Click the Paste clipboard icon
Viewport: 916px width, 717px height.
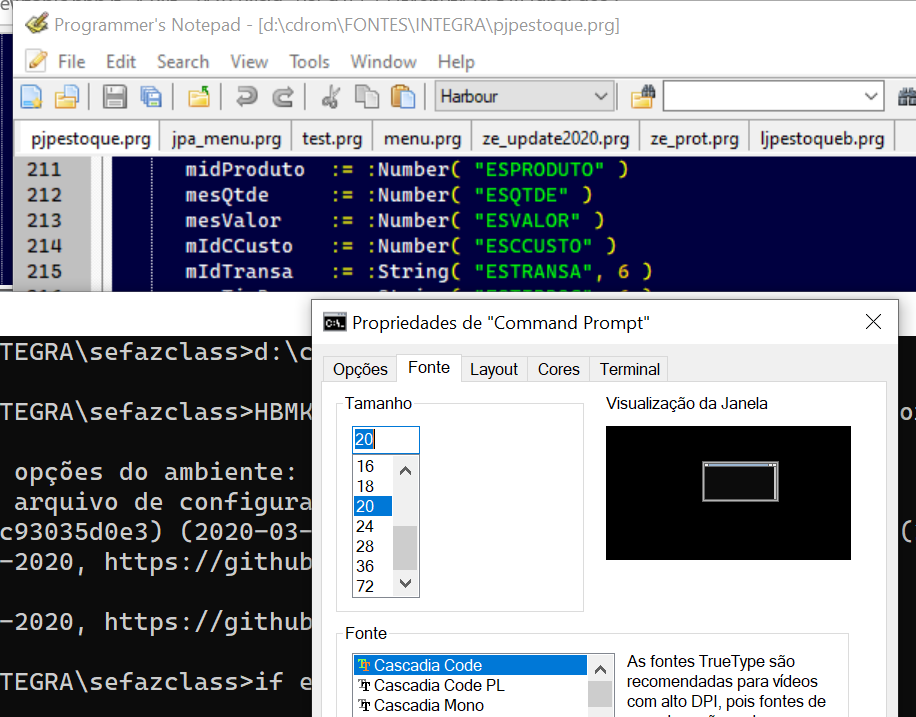(402, 97)
